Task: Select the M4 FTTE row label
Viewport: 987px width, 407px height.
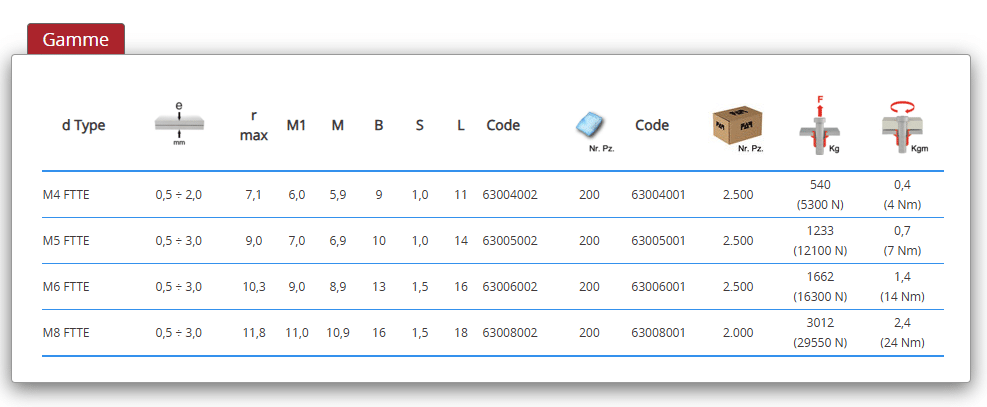Action: (x=66, y=195)
